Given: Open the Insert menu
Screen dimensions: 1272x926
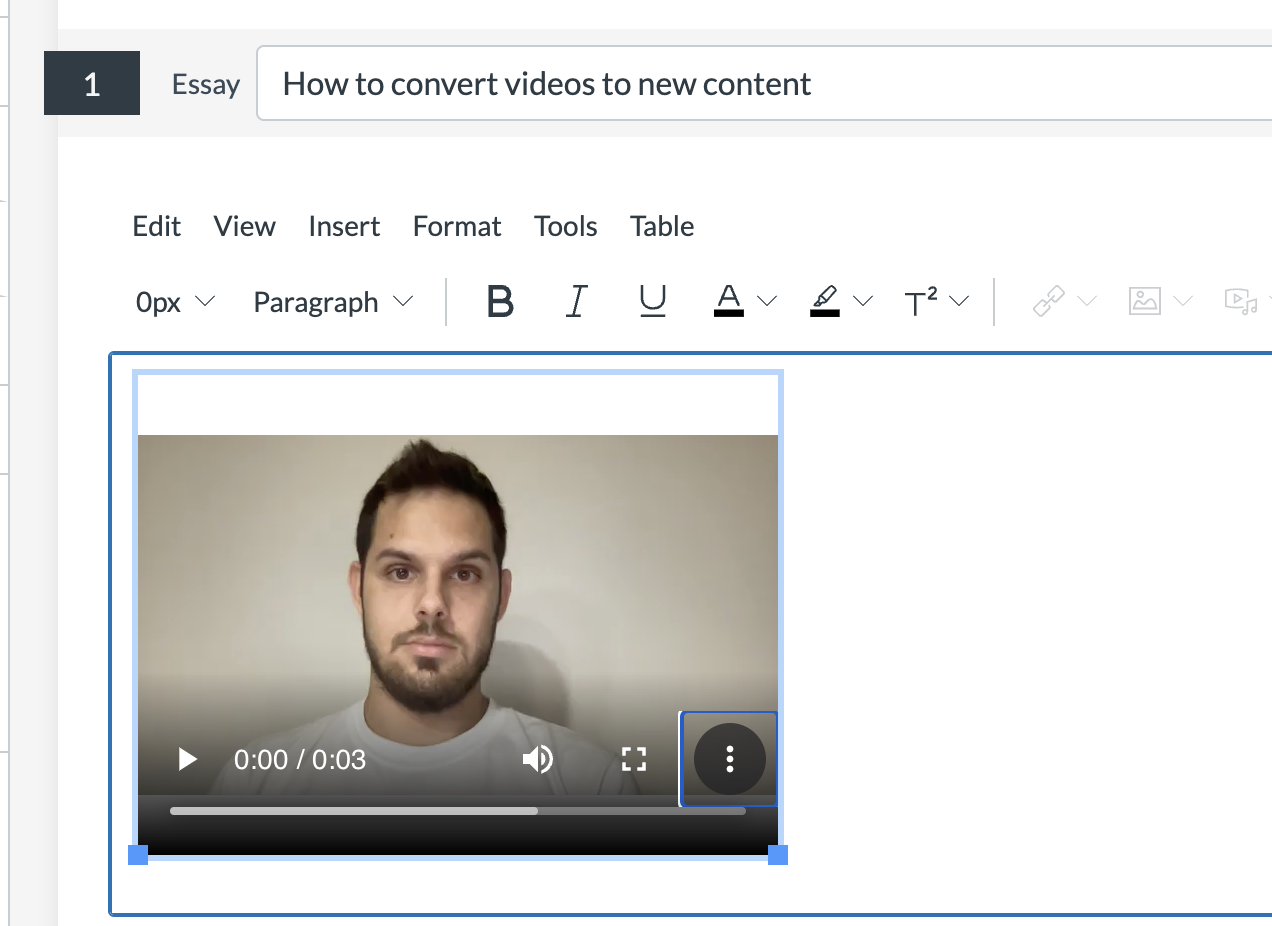Looking at the screenshot, I should coord(344,226).
